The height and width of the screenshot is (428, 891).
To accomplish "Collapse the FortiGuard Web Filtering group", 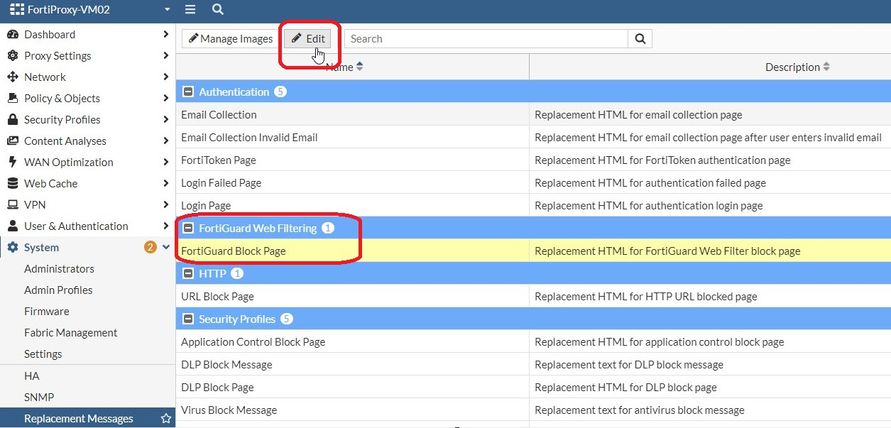I will pos(188,228).
